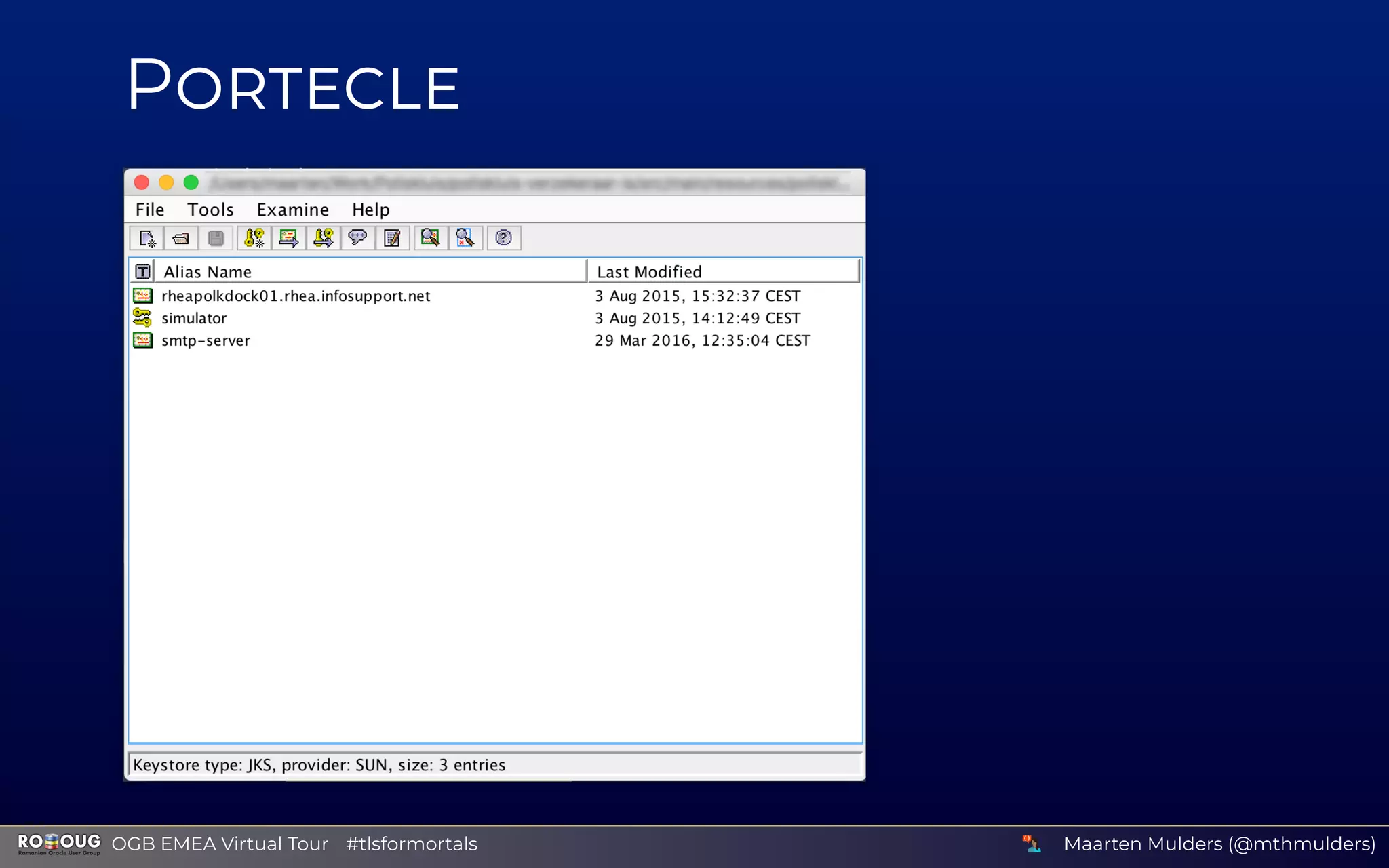This screenshot has height=868, width=1389.
Task: Select the smtp-server certificate entry
Action: tap(206, 341)
